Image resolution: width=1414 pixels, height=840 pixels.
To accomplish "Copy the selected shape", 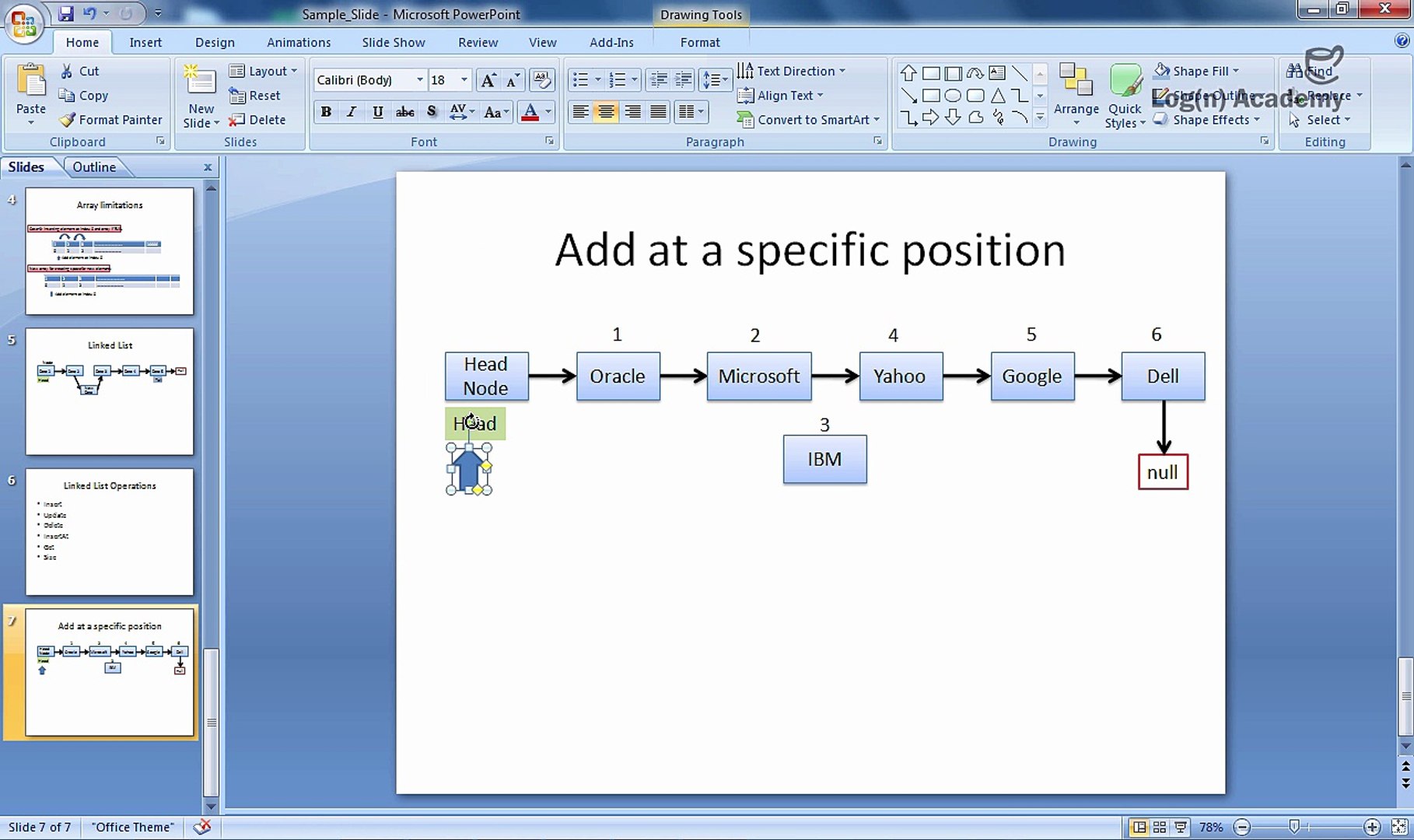I will (83, 95).
